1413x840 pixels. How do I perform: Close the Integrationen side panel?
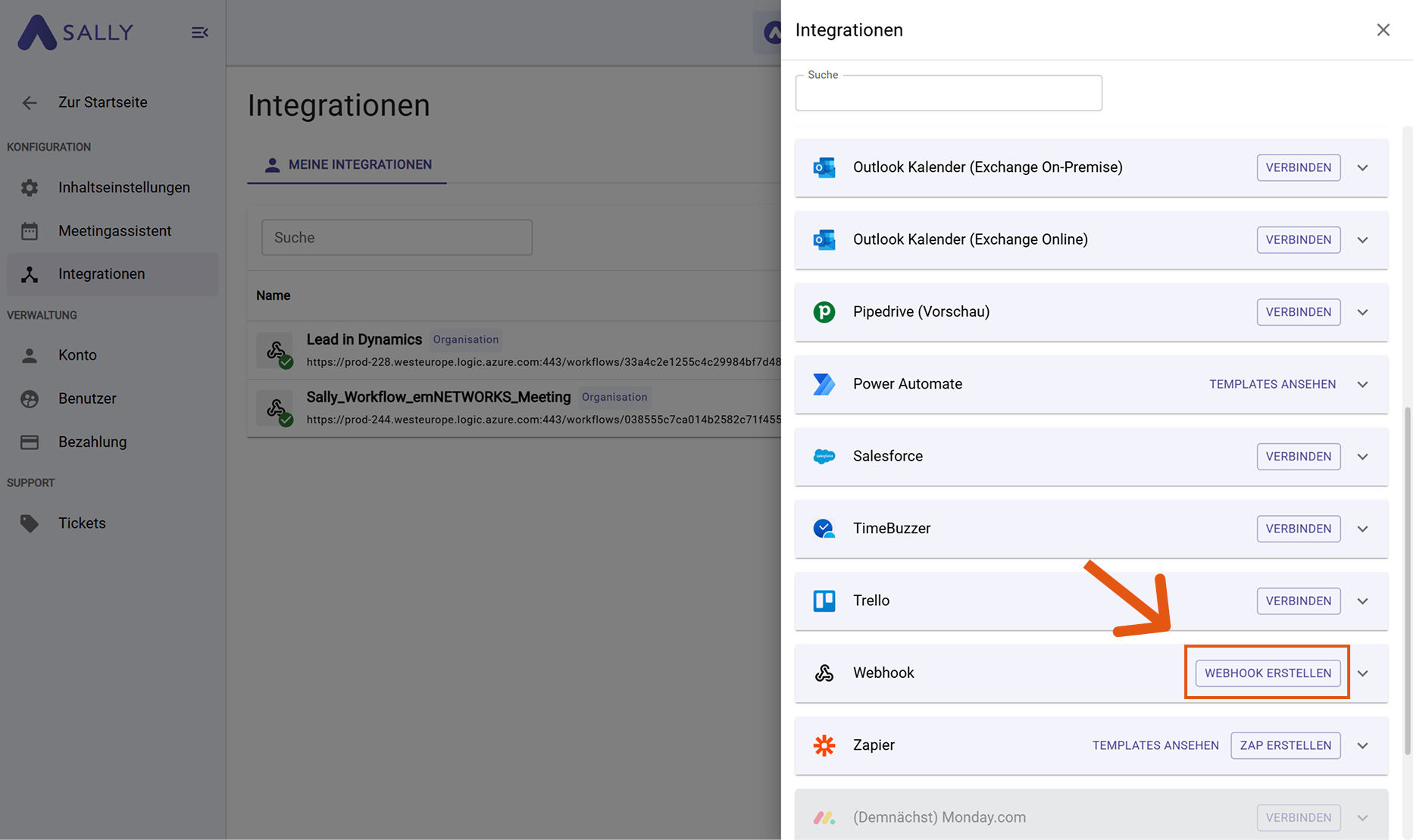click(1383, 30)
